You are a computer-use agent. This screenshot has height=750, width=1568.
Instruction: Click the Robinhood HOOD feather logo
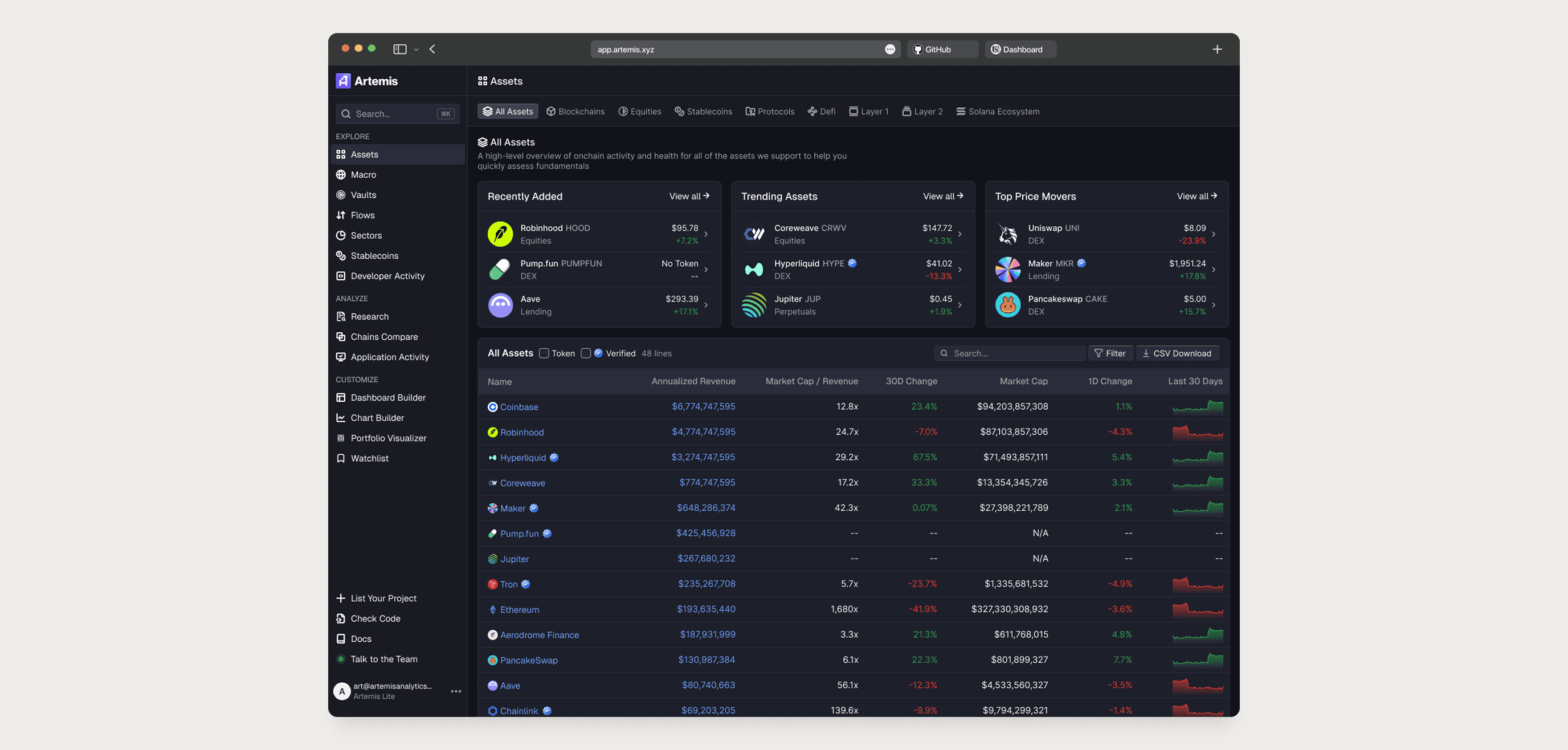coord(500,234)
